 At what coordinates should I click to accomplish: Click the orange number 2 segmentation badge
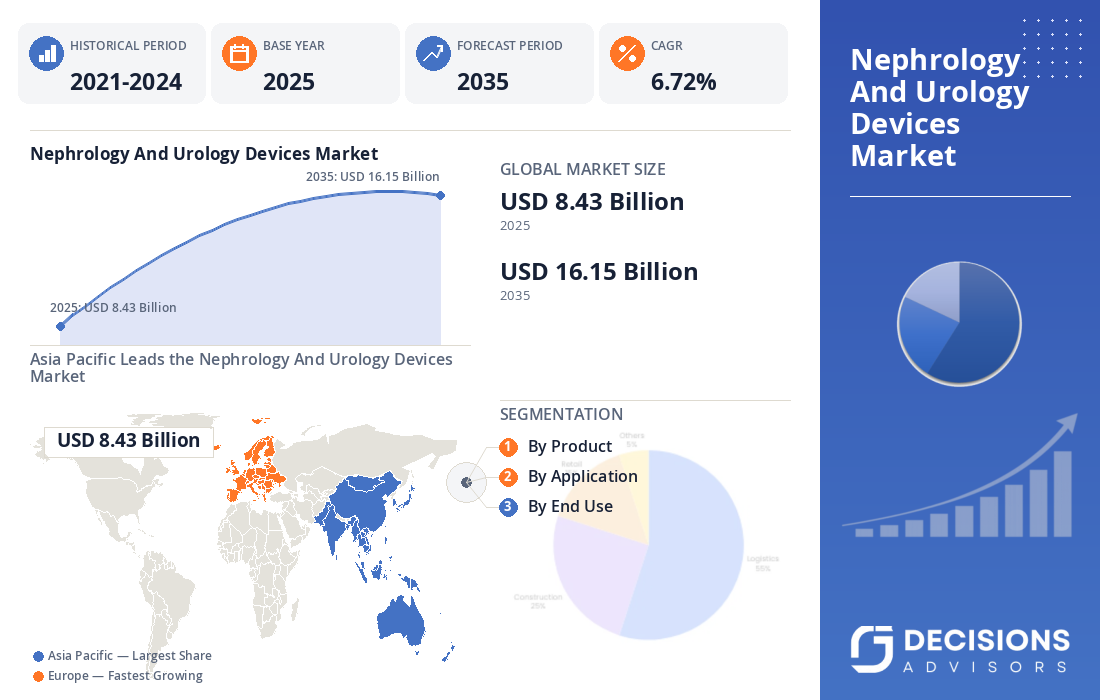pos(509,477)
